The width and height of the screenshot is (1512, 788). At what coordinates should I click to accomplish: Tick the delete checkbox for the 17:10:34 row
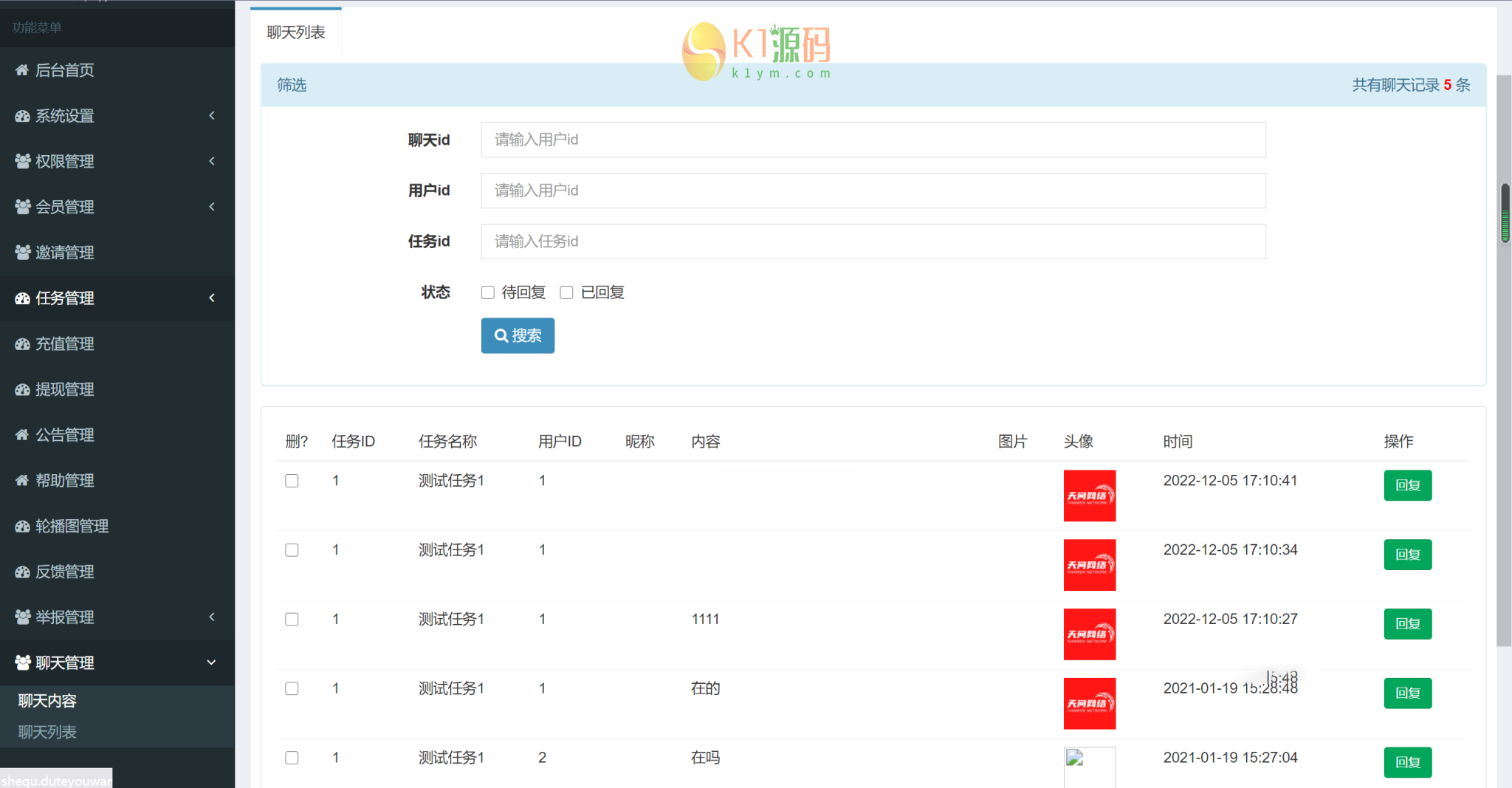coord(292,550)
